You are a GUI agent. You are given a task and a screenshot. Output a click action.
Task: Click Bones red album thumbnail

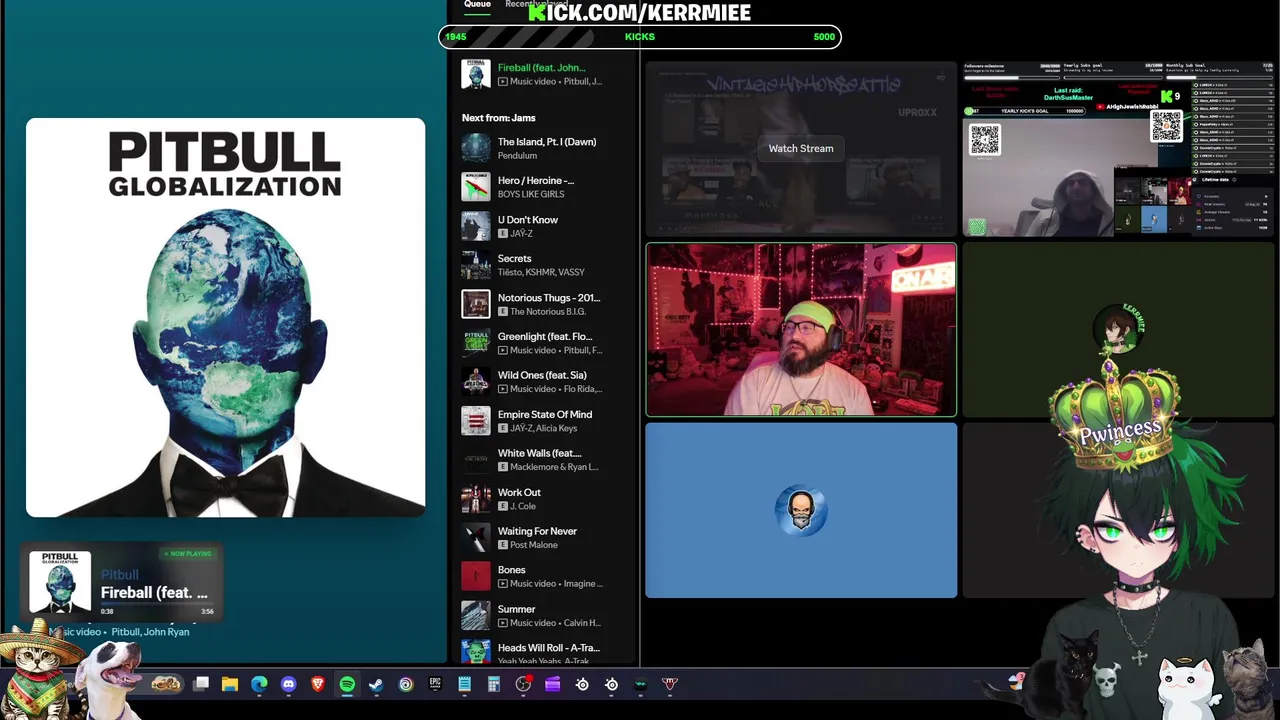476,576
